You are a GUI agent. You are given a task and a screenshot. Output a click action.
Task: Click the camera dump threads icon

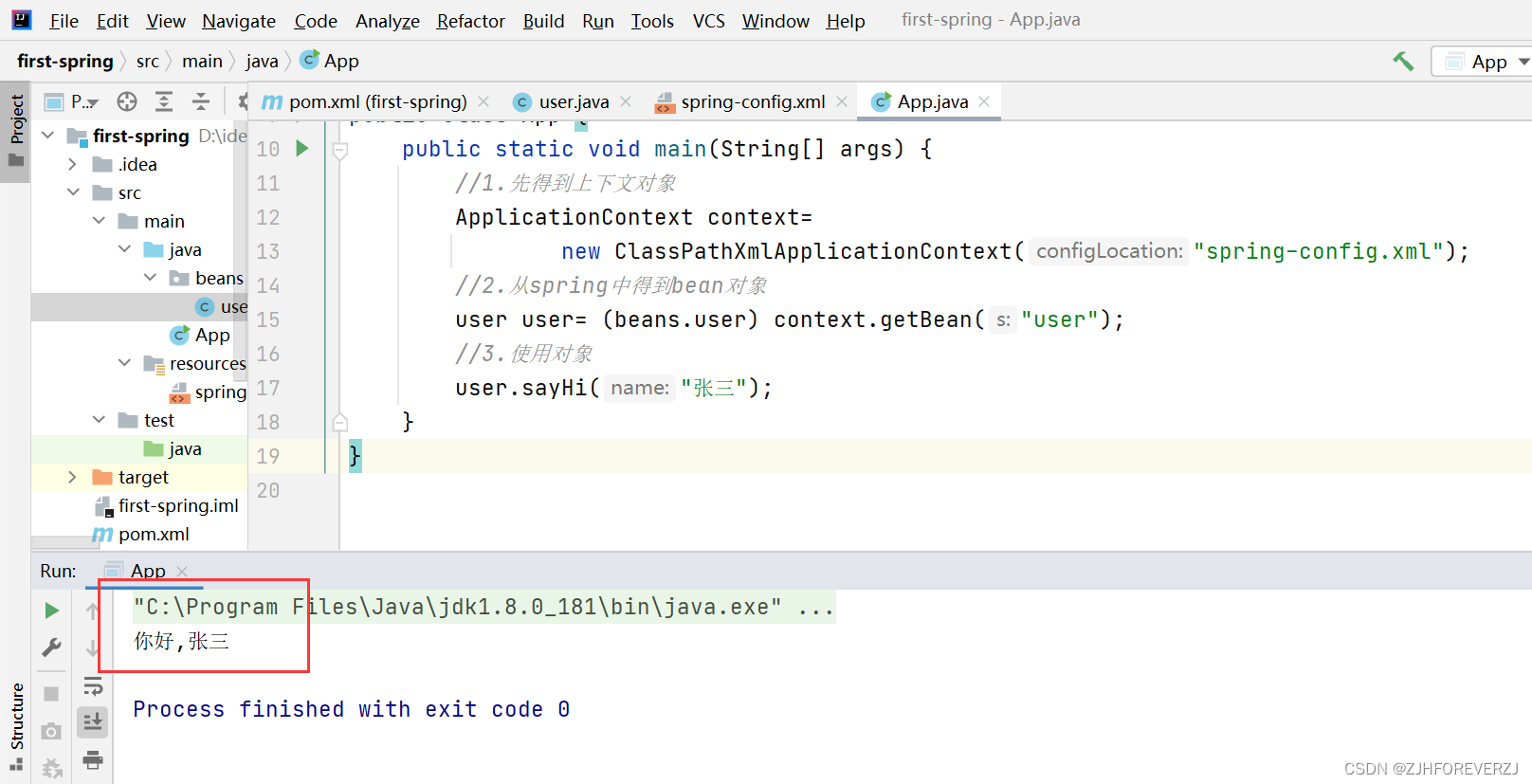click(x=52, y=731)
